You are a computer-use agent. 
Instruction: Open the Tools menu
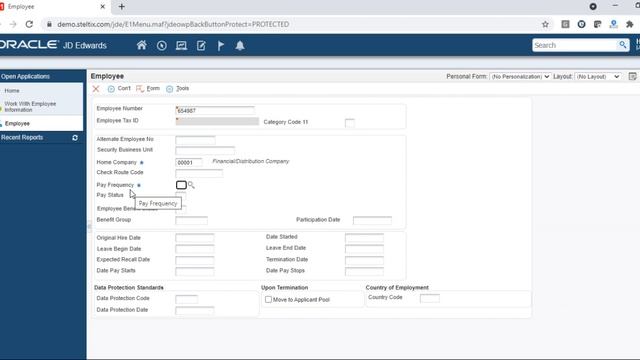tap(178, 89)
